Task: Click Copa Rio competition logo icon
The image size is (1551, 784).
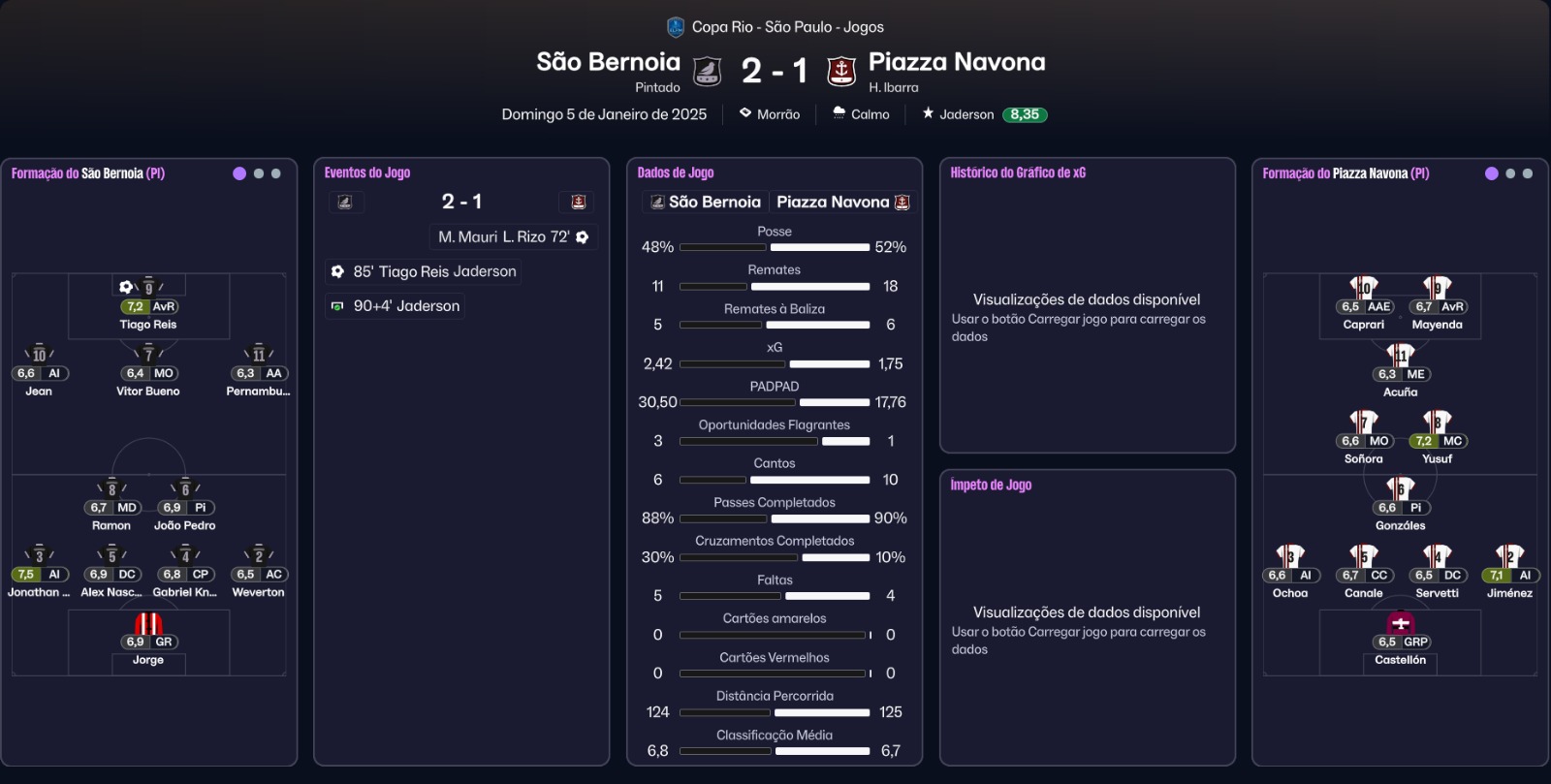Action: coord(676,27)
